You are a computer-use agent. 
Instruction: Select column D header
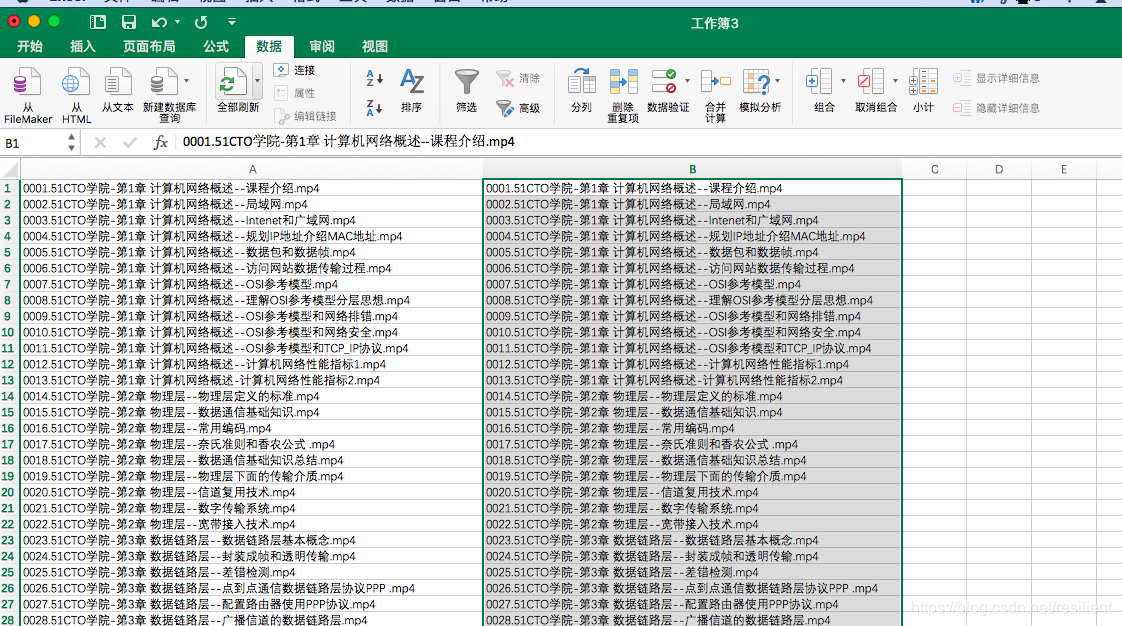[x=998, y=170]
